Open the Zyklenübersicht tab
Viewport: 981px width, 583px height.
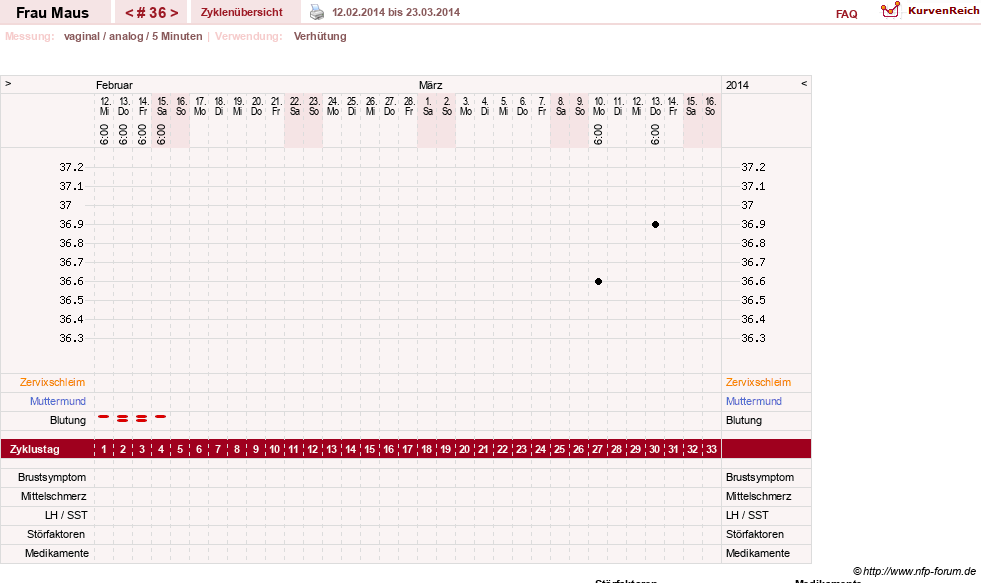241,12
